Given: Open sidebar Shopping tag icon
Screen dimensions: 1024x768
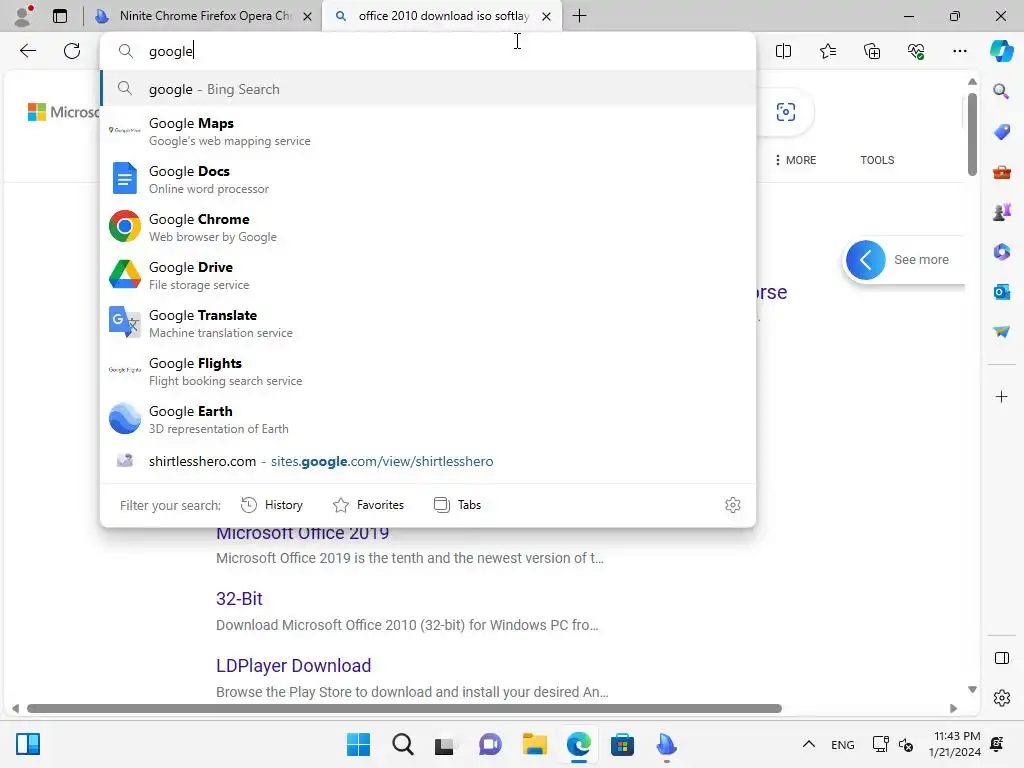Looking at the screenshot, I should click(x=1001, y=131).
